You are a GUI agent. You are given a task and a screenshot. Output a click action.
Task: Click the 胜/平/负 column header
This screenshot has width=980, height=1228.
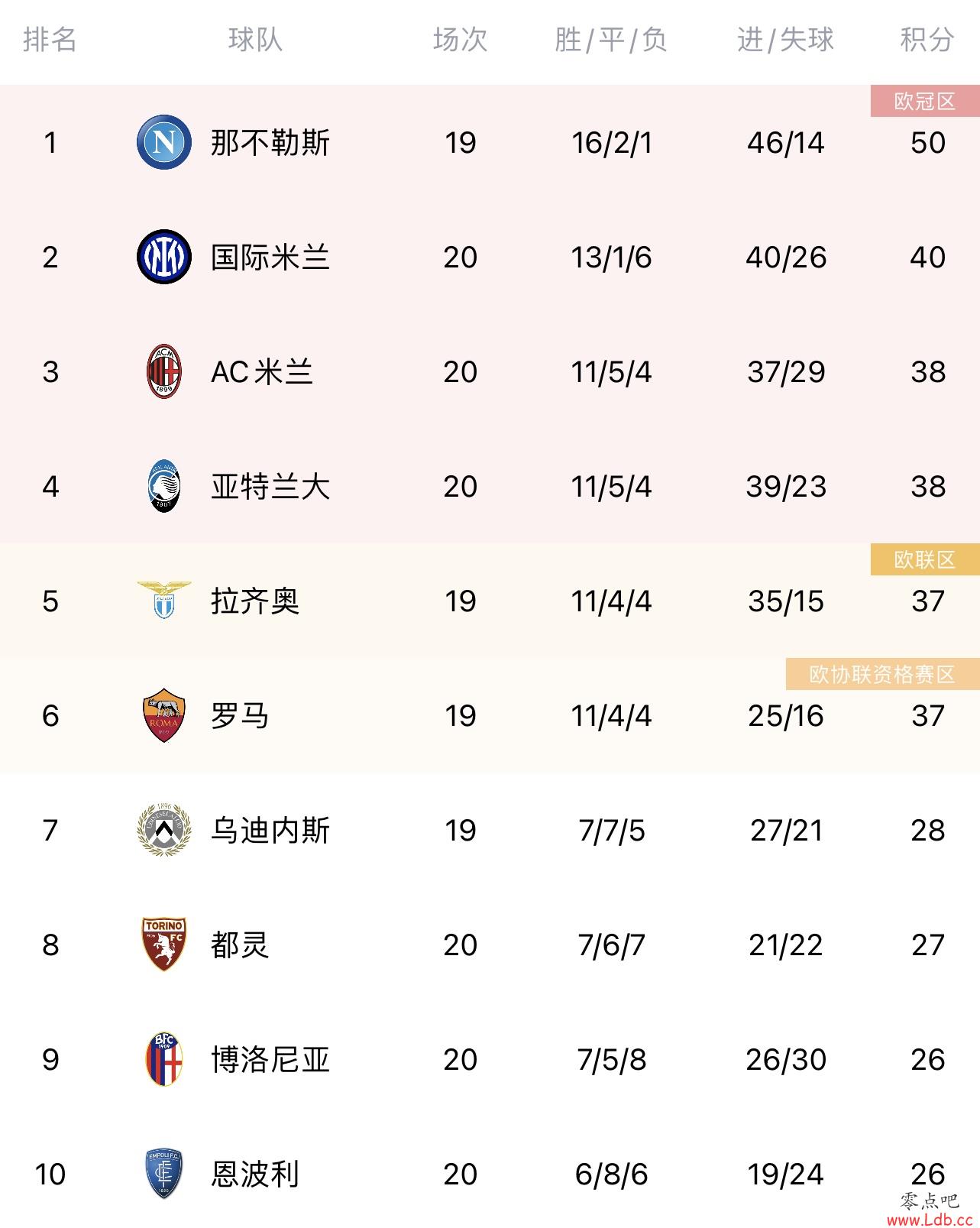611,39
